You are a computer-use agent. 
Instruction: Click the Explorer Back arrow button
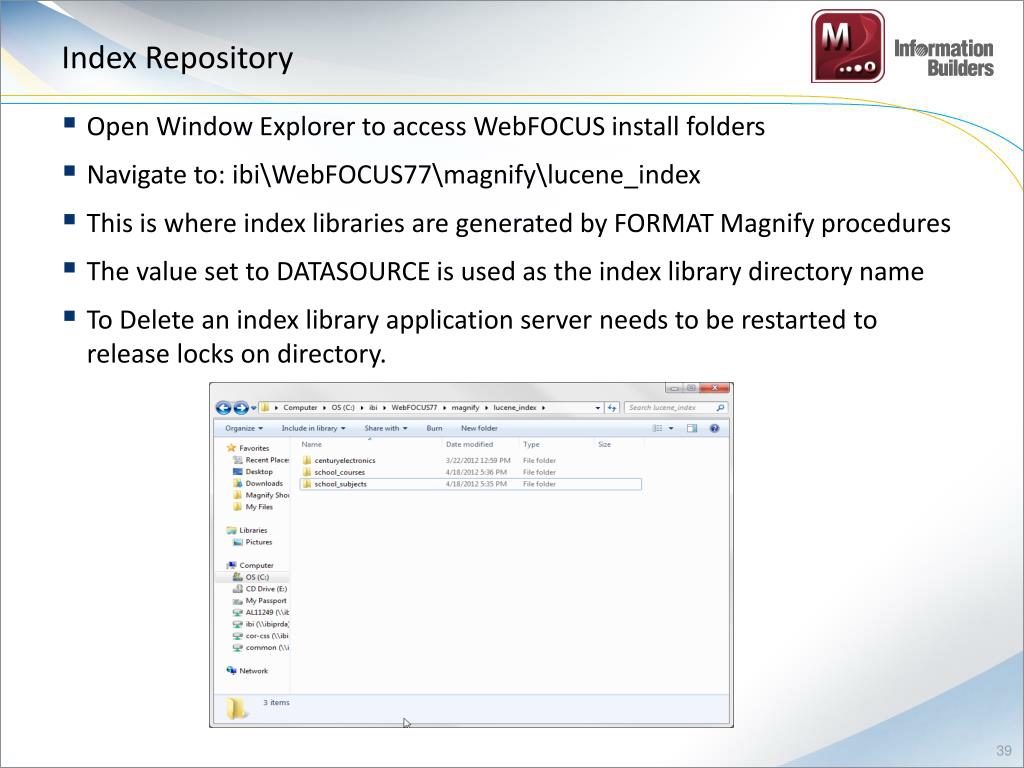223,408
